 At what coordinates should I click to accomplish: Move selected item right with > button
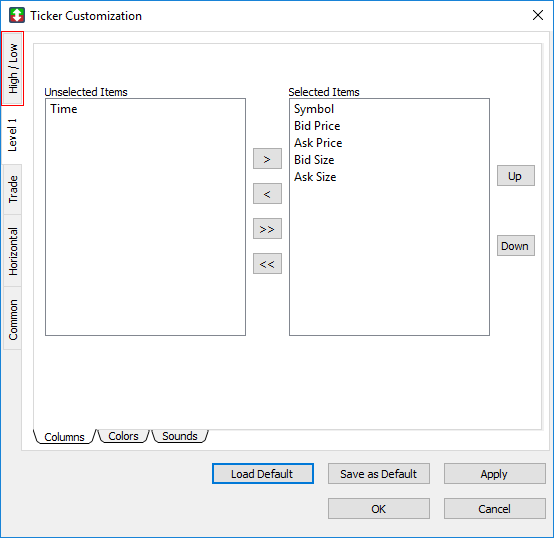pos(267,159)
